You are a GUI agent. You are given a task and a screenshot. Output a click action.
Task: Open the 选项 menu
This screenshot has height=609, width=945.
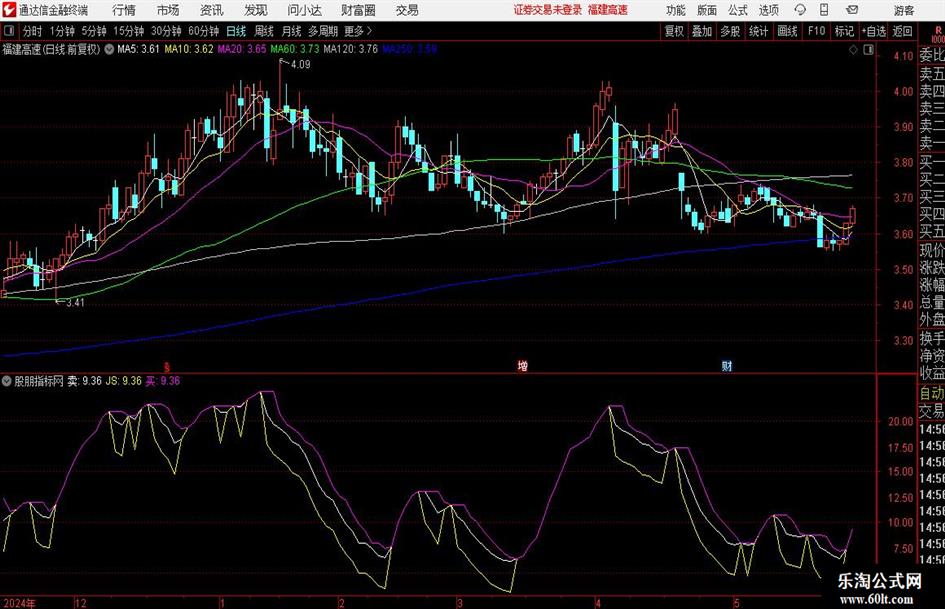(769, 10)
